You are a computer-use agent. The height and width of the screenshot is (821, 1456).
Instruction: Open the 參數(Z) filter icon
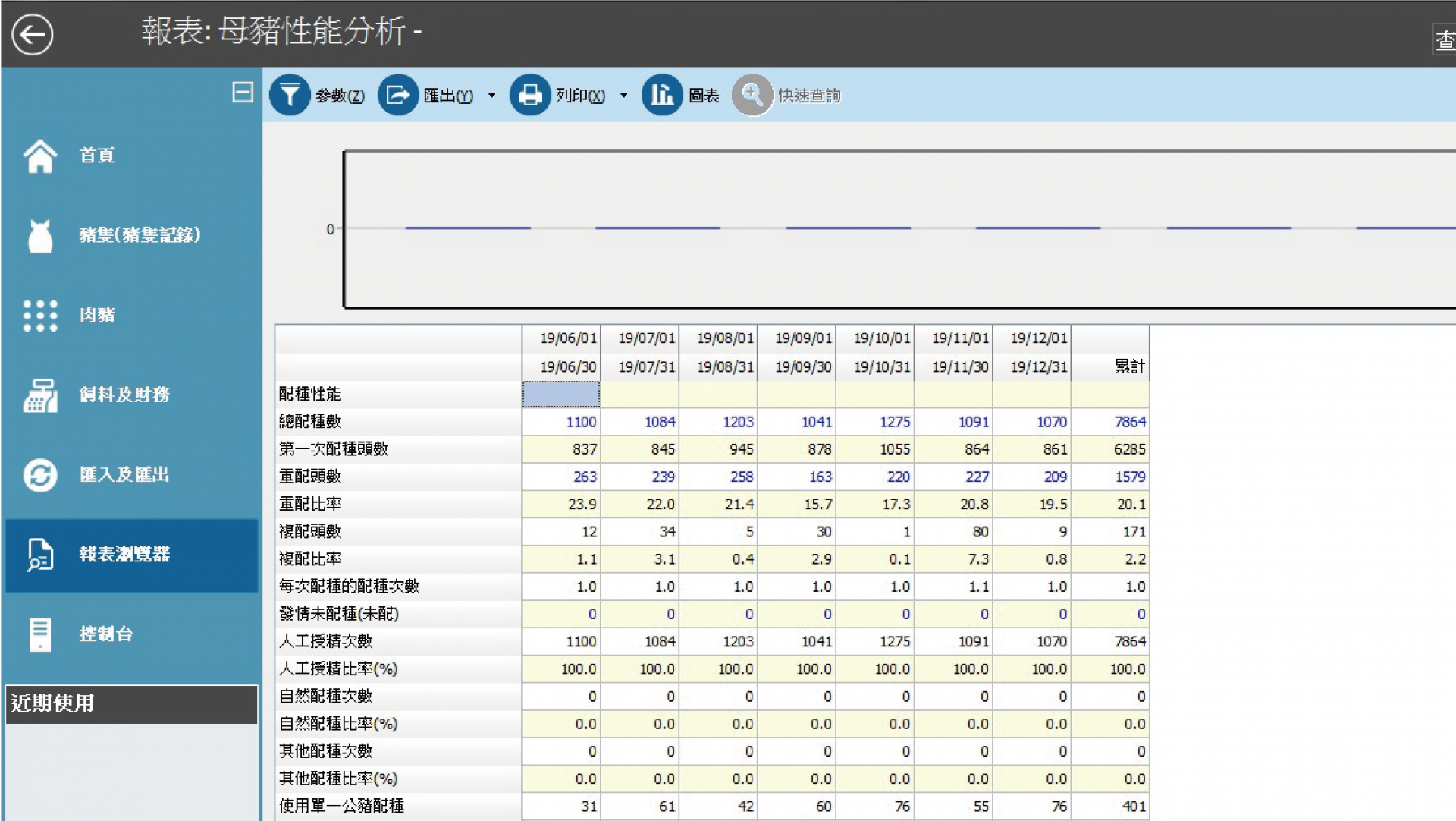tap(290, 95)
